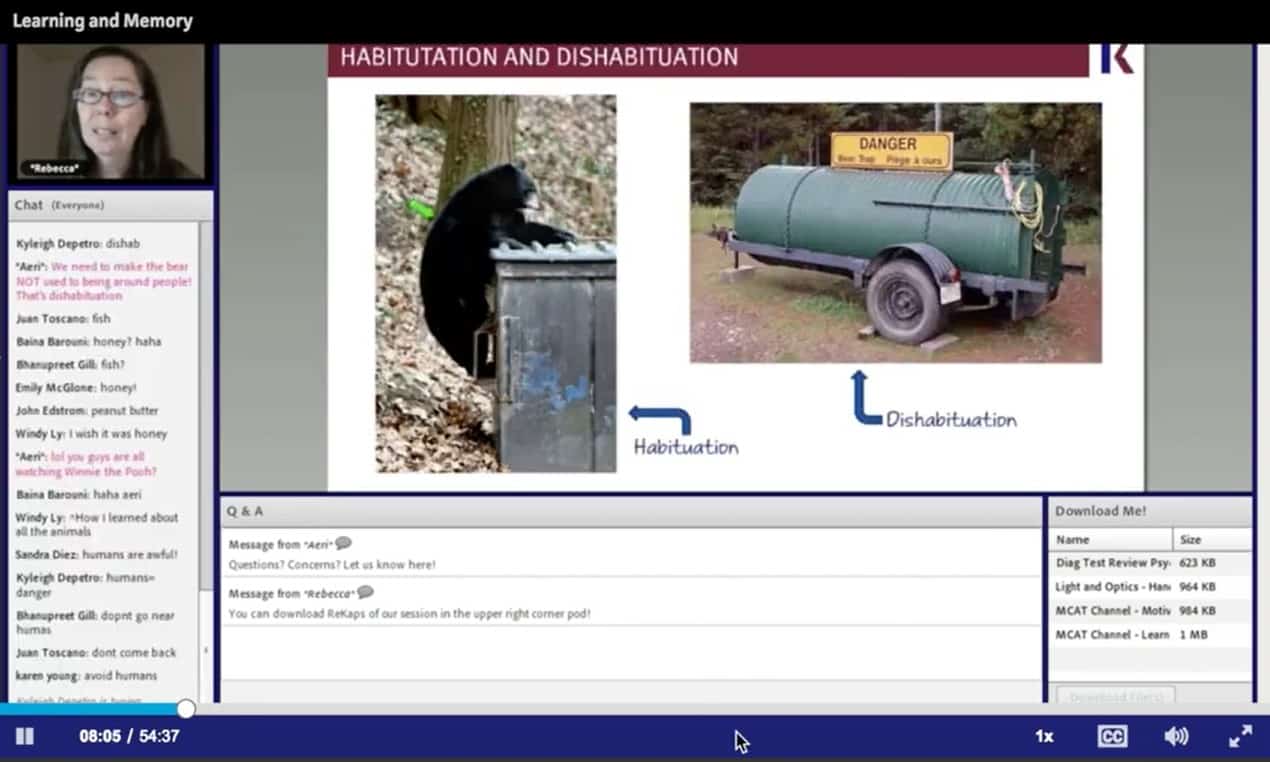Click speech bubble icon next to Aeri's message
Image resolution: width=1270 pixels, height=762 pixels.
pyautogui.click(x=344, y=544)
